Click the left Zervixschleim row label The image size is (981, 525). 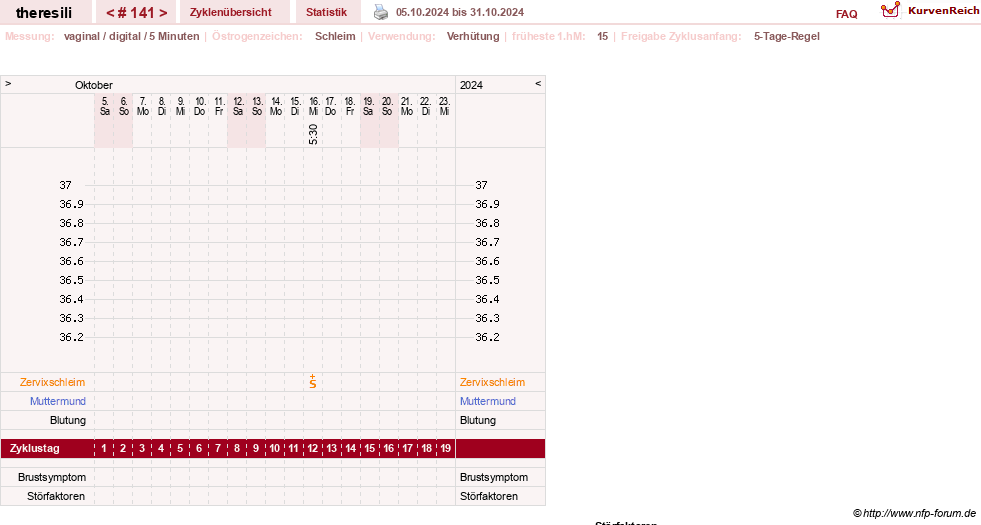[52, 382]
